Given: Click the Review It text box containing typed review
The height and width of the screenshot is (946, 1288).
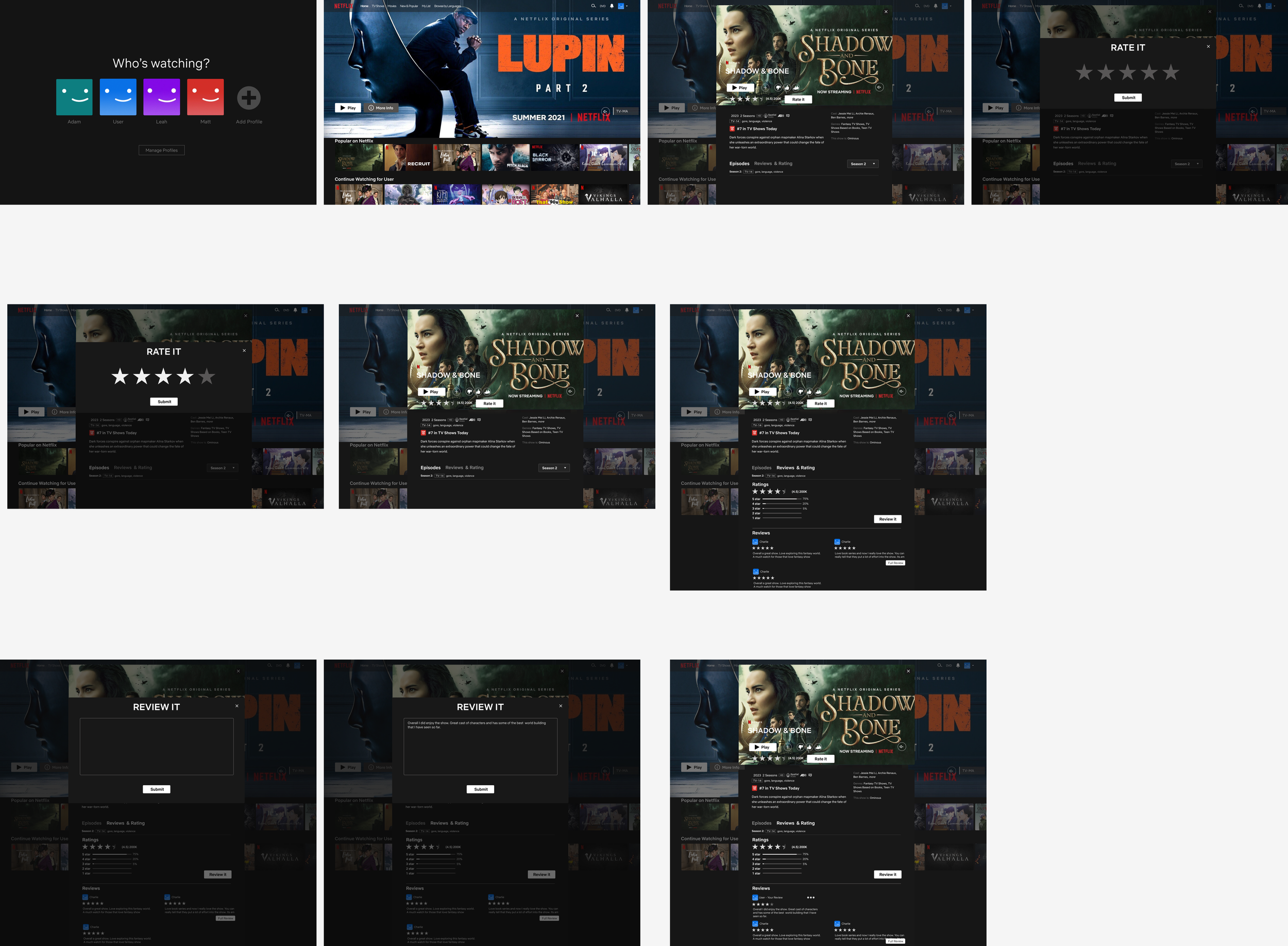Looking at the screenshot, I should [480, 746].
